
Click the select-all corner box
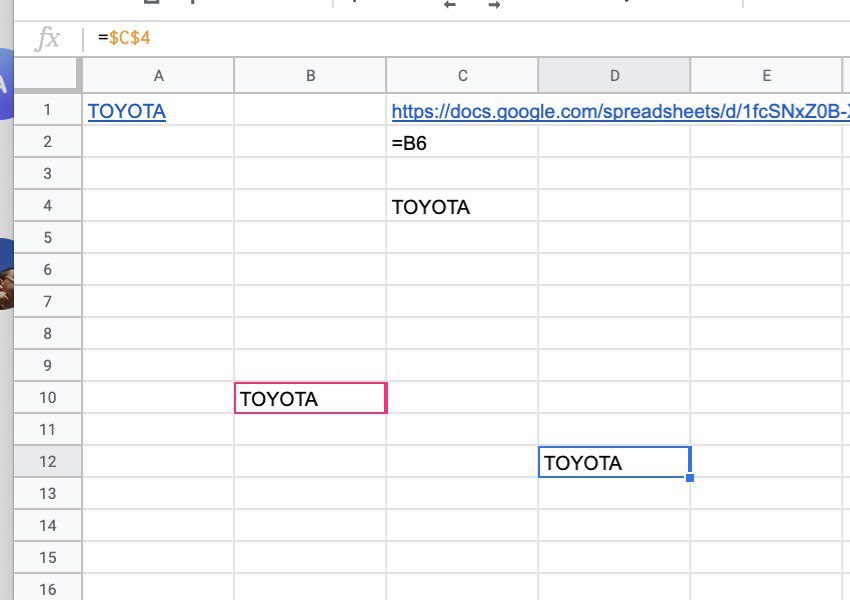47,75
